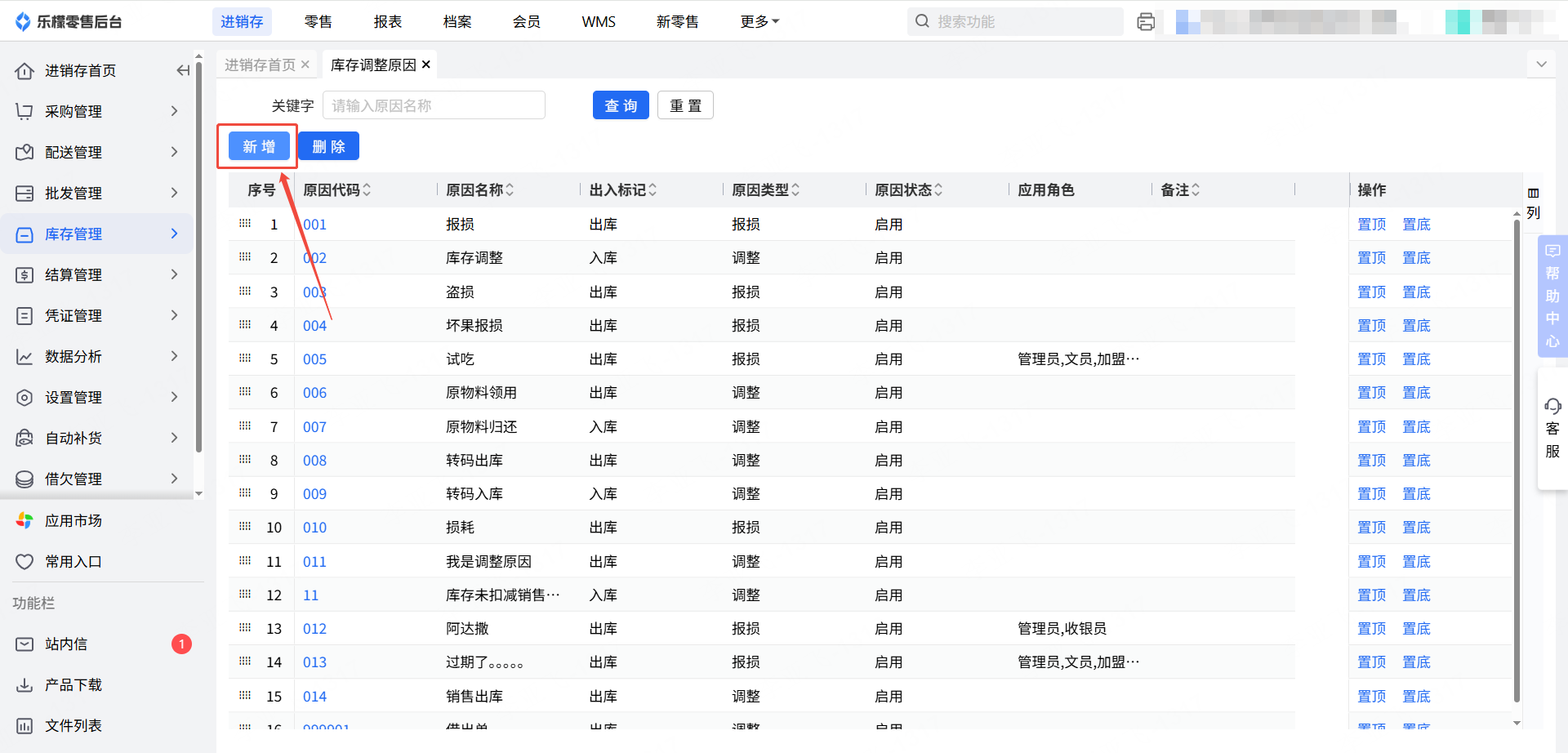
Task: Click 置底 for row 002 库存调整
Action: point(1416,258)
